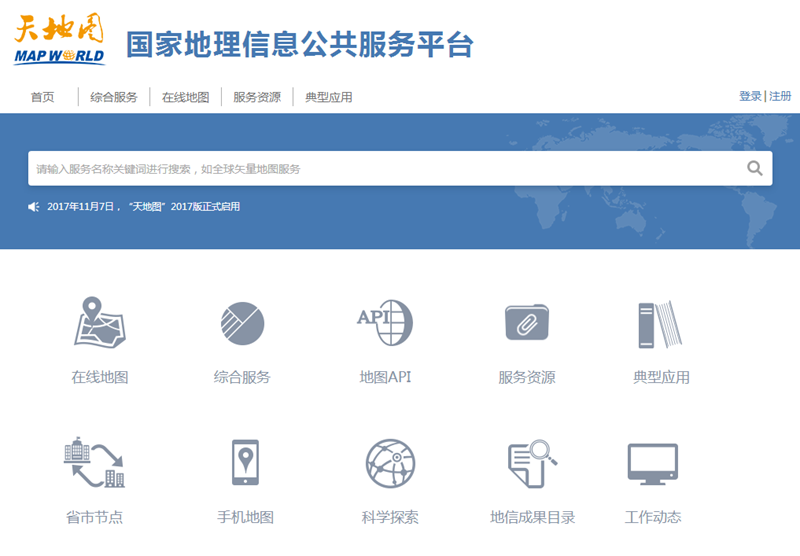The width and height of the screenshot is (800, 556).
Task: Open the 典型应用 books icon
Action: (660, 324)
